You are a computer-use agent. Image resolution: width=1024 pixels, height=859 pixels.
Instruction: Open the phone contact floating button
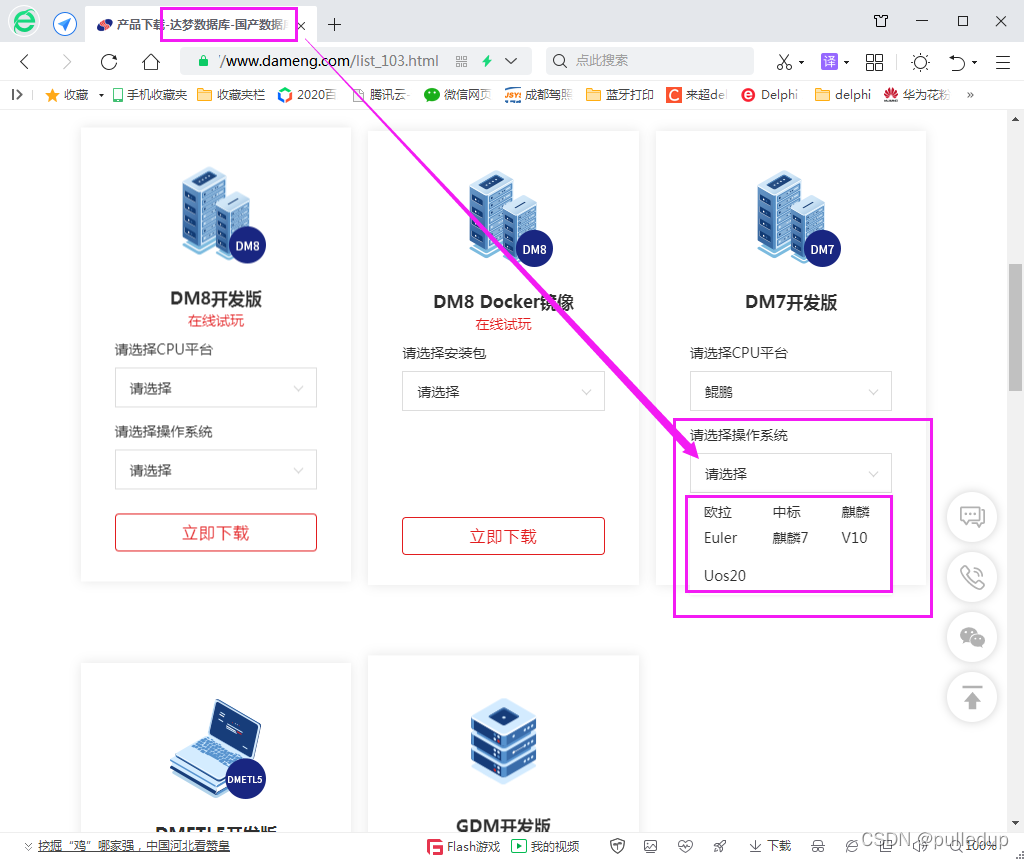pos(972,577)
